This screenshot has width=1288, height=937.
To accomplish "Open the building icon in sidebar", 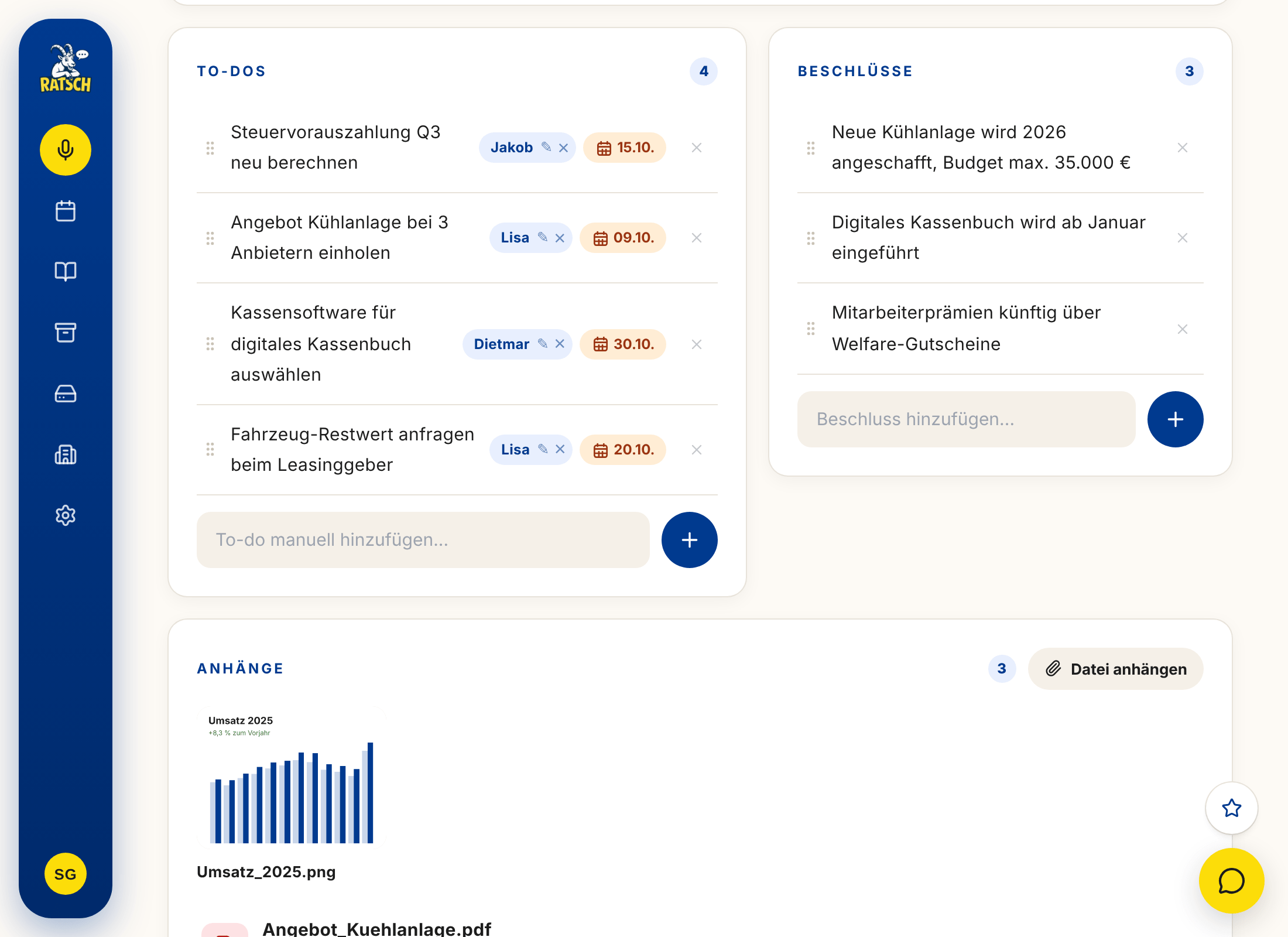I will [66, 454].
